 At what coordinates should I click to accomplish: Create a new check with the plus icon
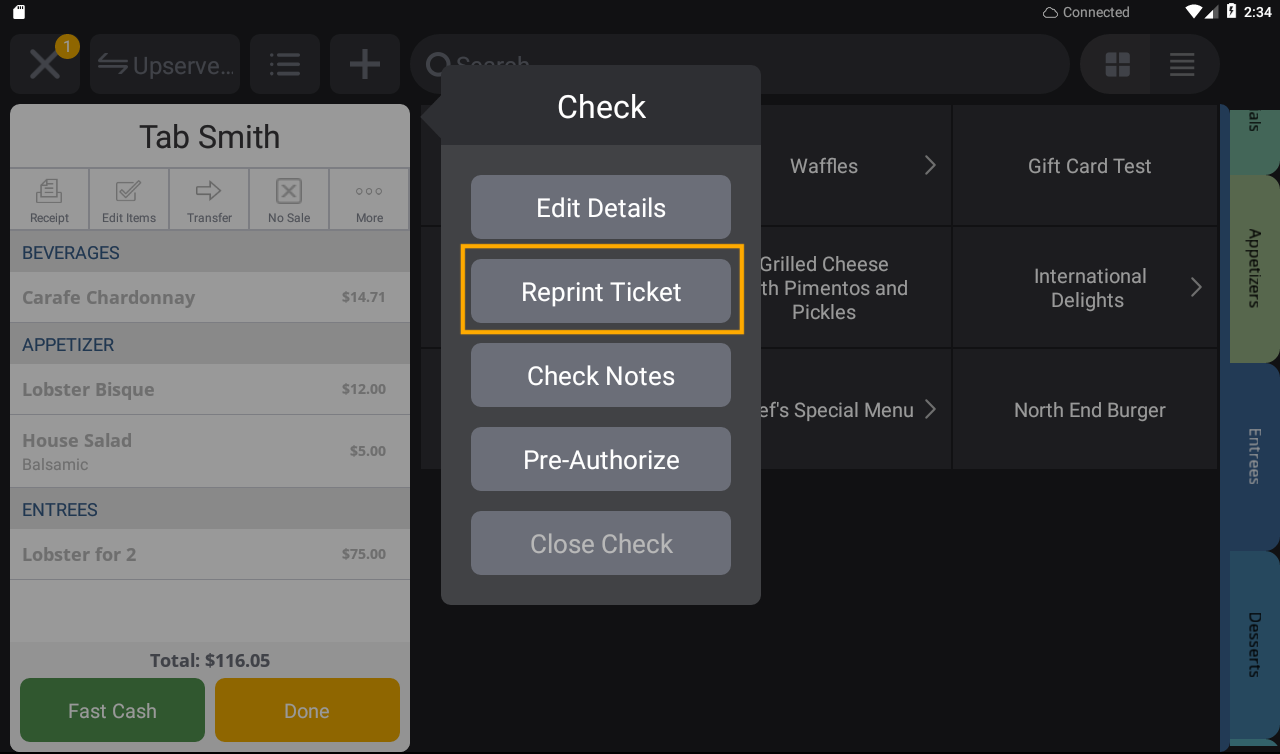tap(364, 64)
